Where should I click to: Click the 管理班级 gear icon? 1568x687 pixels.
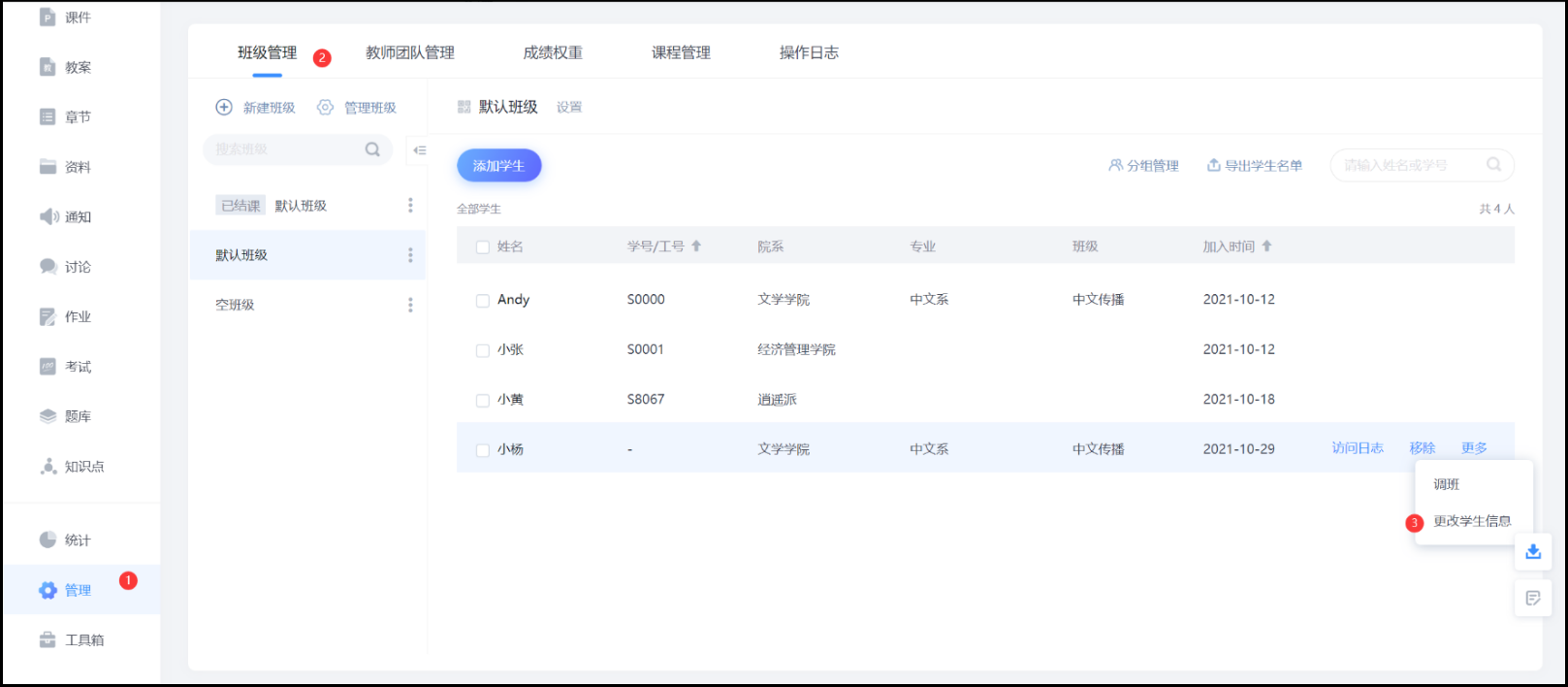pyautogui.click(x=326, y=107)
